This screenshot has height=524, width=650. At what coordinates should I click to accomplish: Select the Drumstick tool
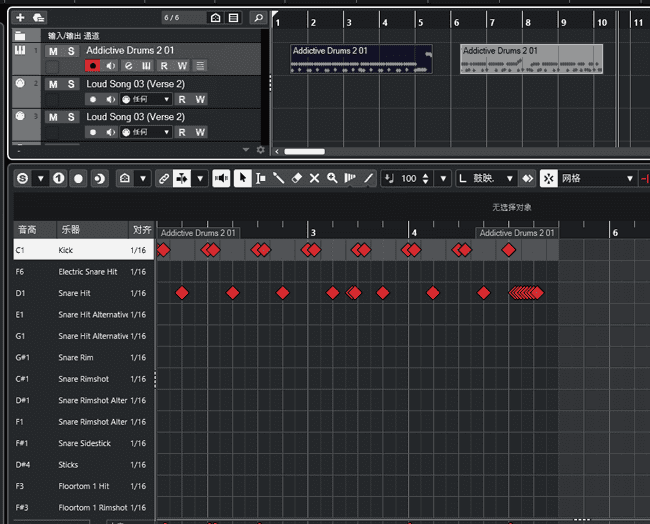[278, 178]
